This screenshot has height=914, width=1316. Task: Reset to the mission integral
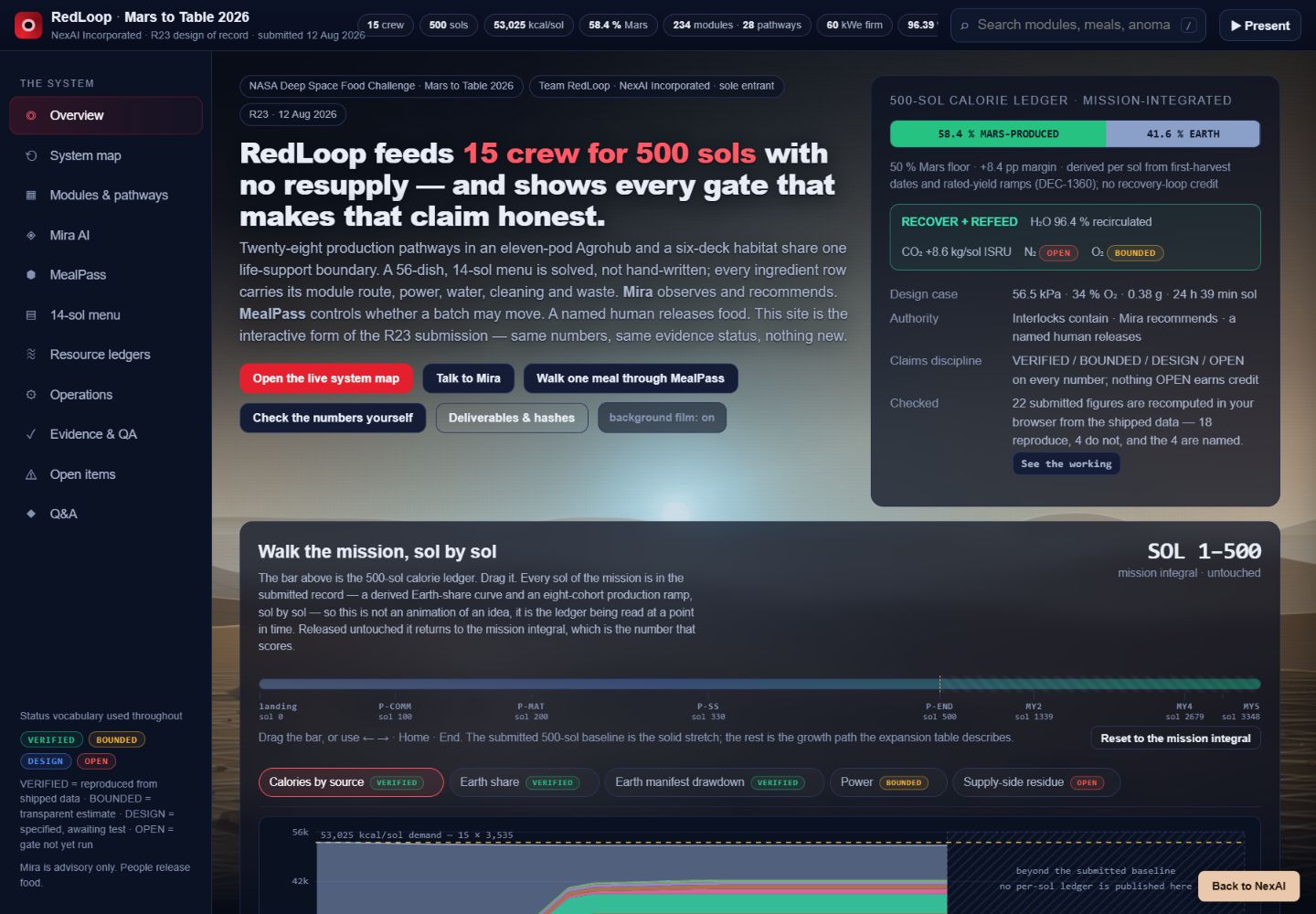(x=1175, y=738)
